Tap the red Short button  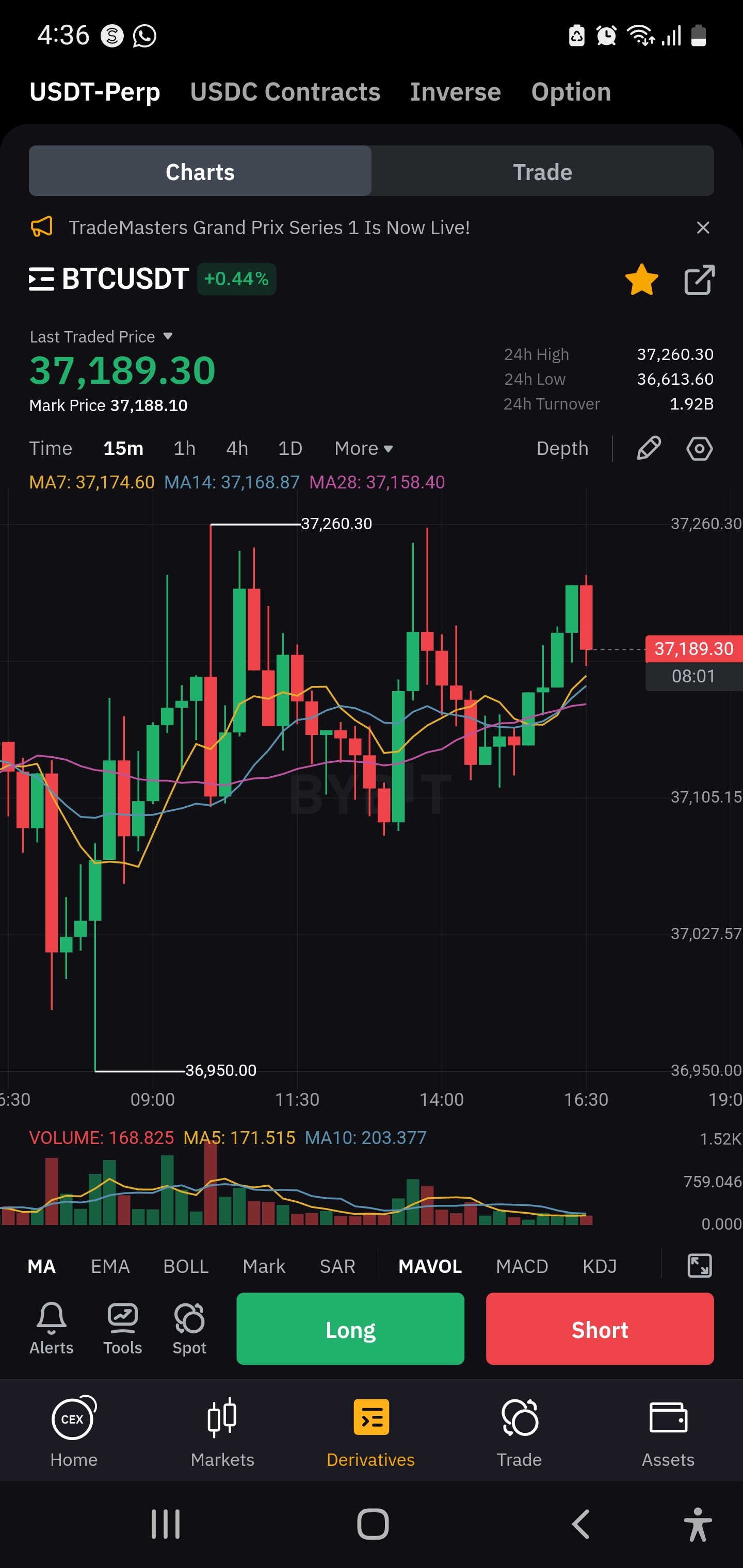(600, 1329)
